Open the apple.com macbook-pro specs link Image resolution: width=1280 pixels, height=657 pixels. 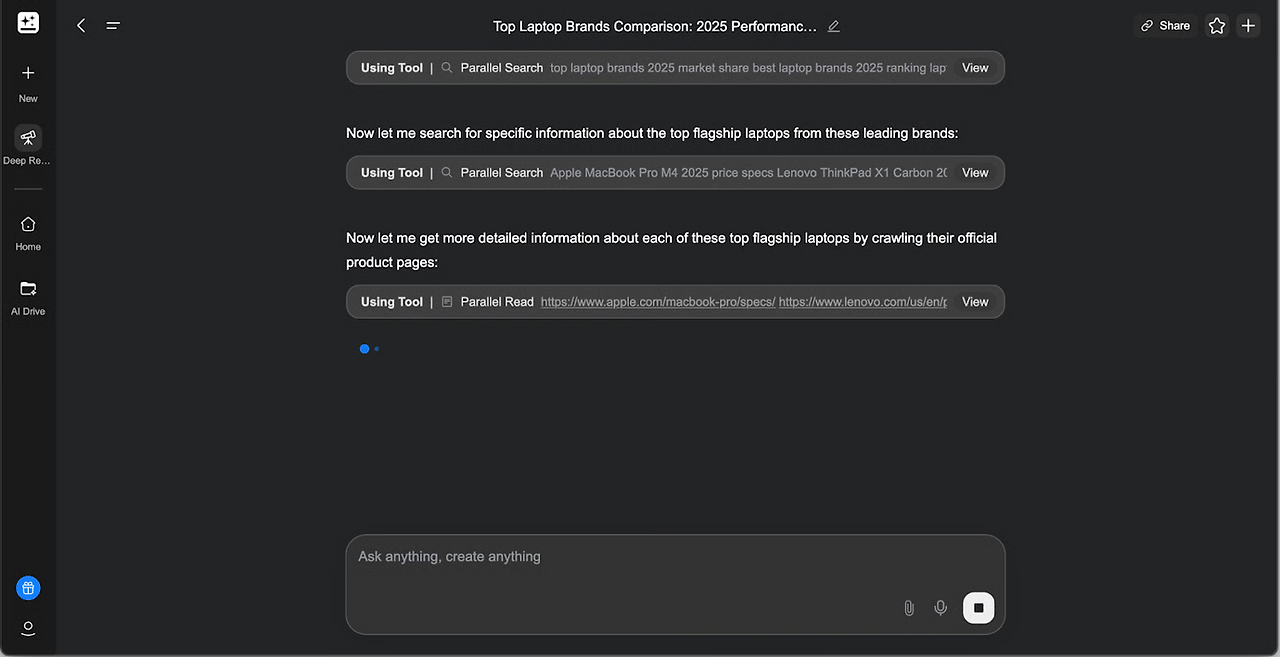658,301
